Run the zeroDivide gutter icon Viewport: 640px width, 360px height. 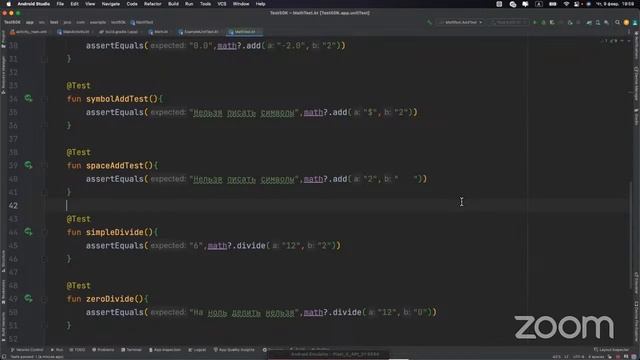click(28, 298)
